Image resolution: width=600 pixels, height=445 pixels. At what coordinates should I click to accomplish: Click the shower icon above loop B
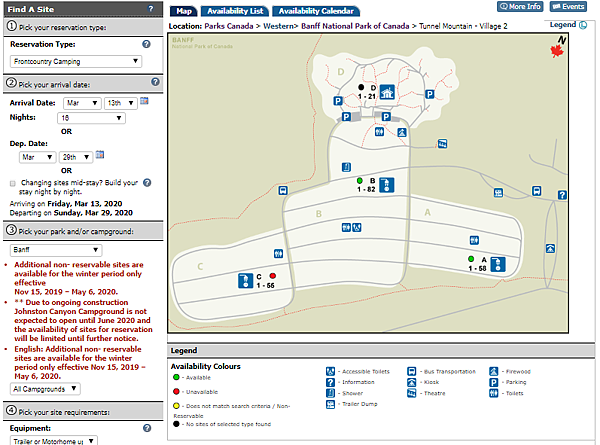pyautogui.click(x=346, y=167)
